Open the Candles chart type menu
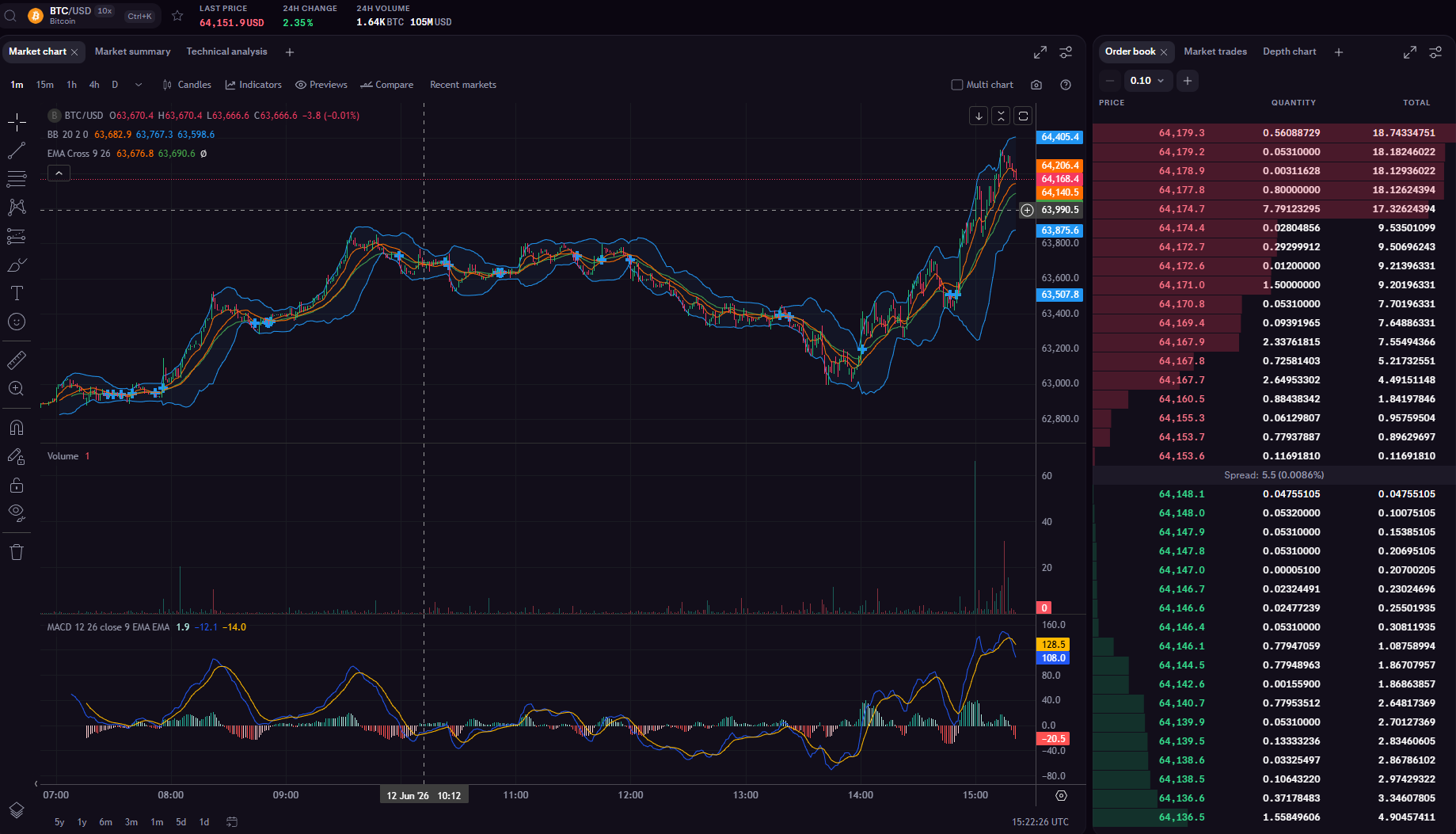This screenshot has width=1456, height=834. 187,85
